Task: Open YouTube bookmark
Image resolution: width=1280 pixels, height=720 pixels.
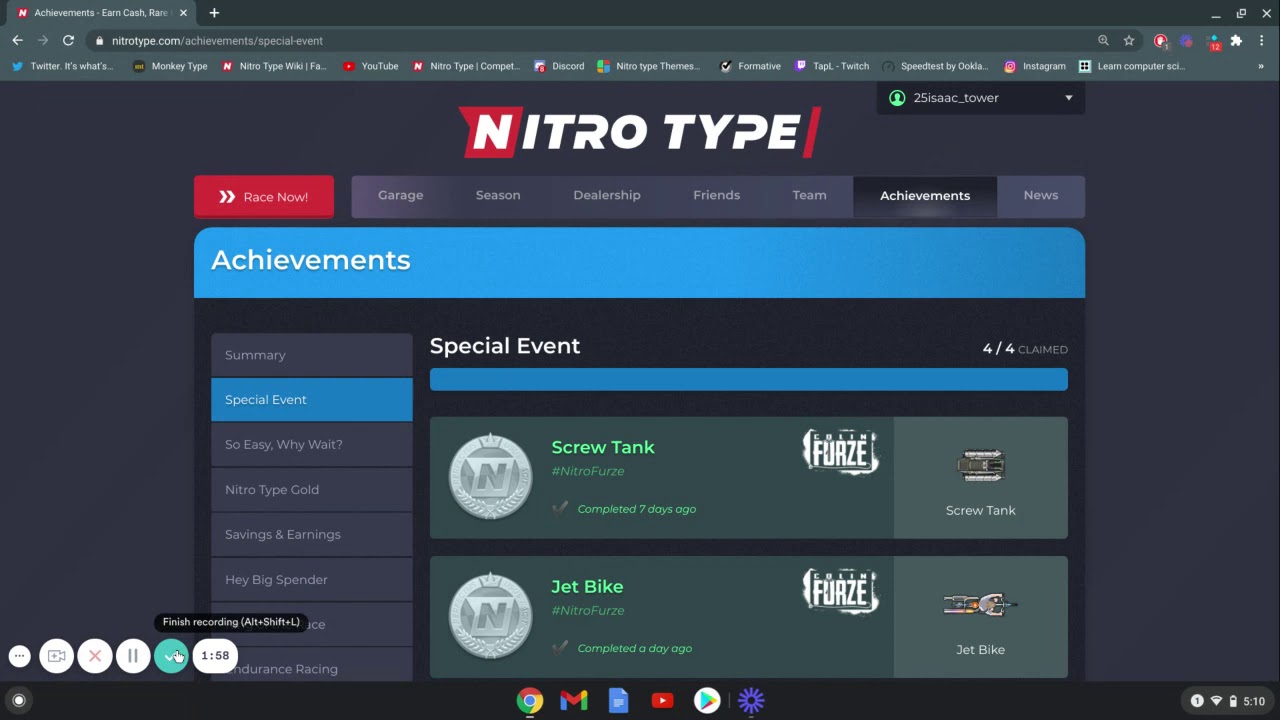Action: tap(370, 66)
